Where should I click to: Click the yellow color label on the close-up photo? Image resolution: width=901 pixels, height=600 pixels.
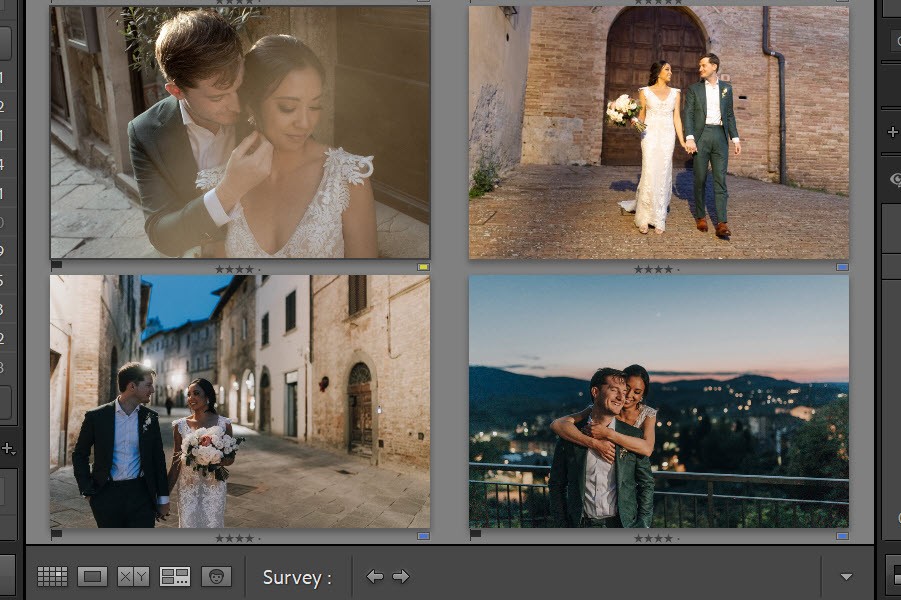pos(423,267)
